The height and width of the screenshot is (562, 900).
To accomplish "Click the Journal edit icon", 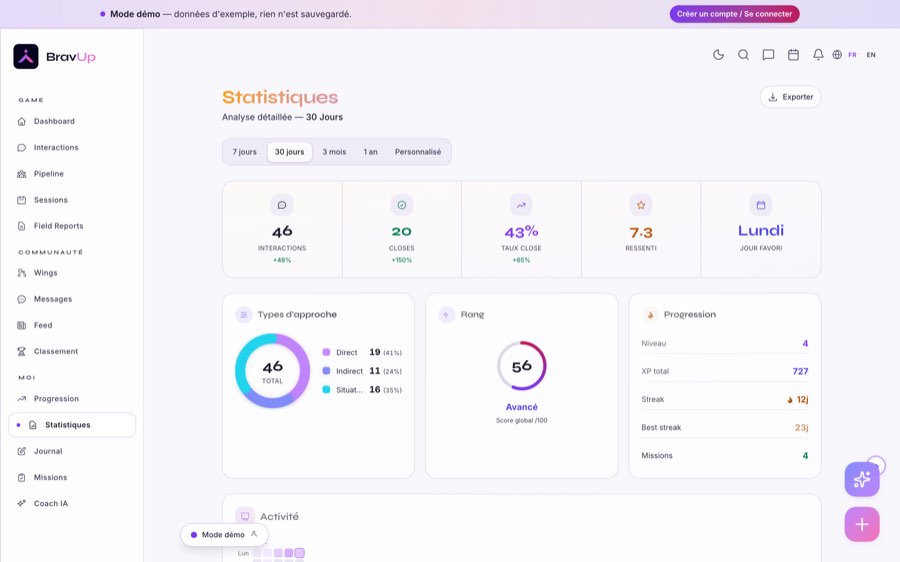I will tap(22, 451).
